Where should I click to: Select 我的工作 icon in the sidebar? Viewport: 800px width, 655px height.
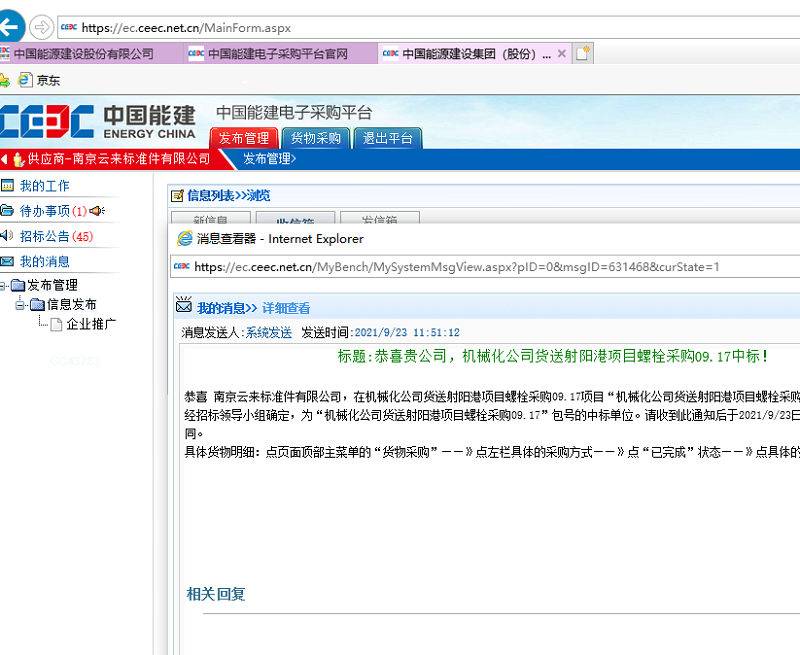(9, 186)
